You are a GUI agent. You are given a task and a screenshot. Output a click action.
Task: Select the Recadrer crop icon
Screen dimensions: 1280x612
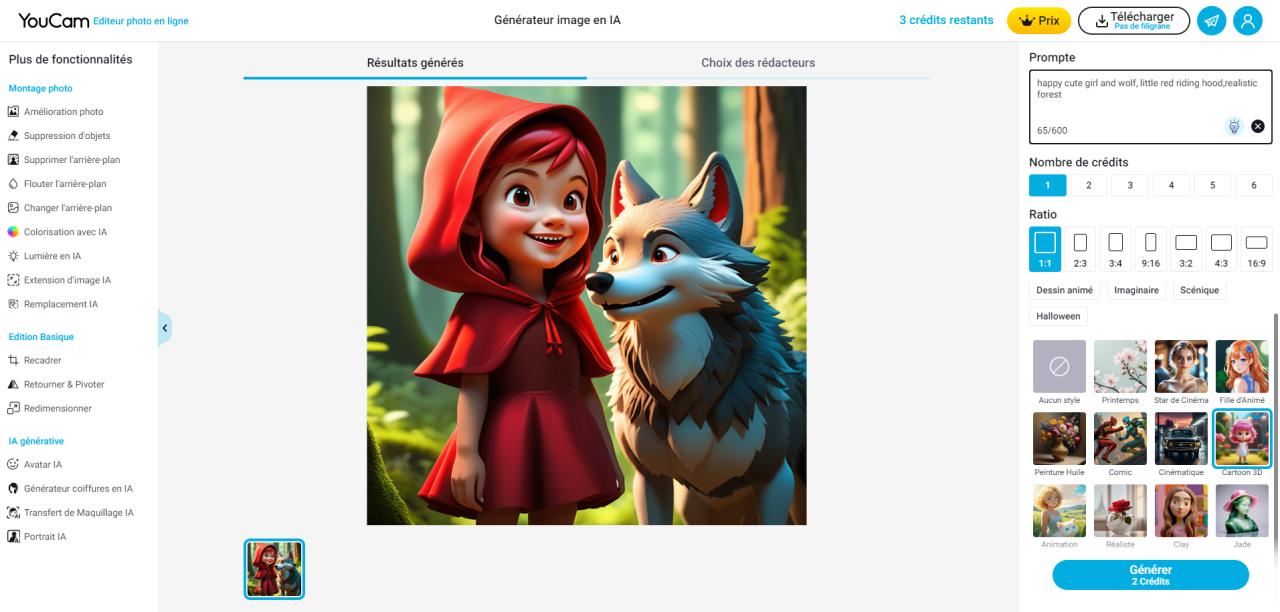click(x=14, y=360)
